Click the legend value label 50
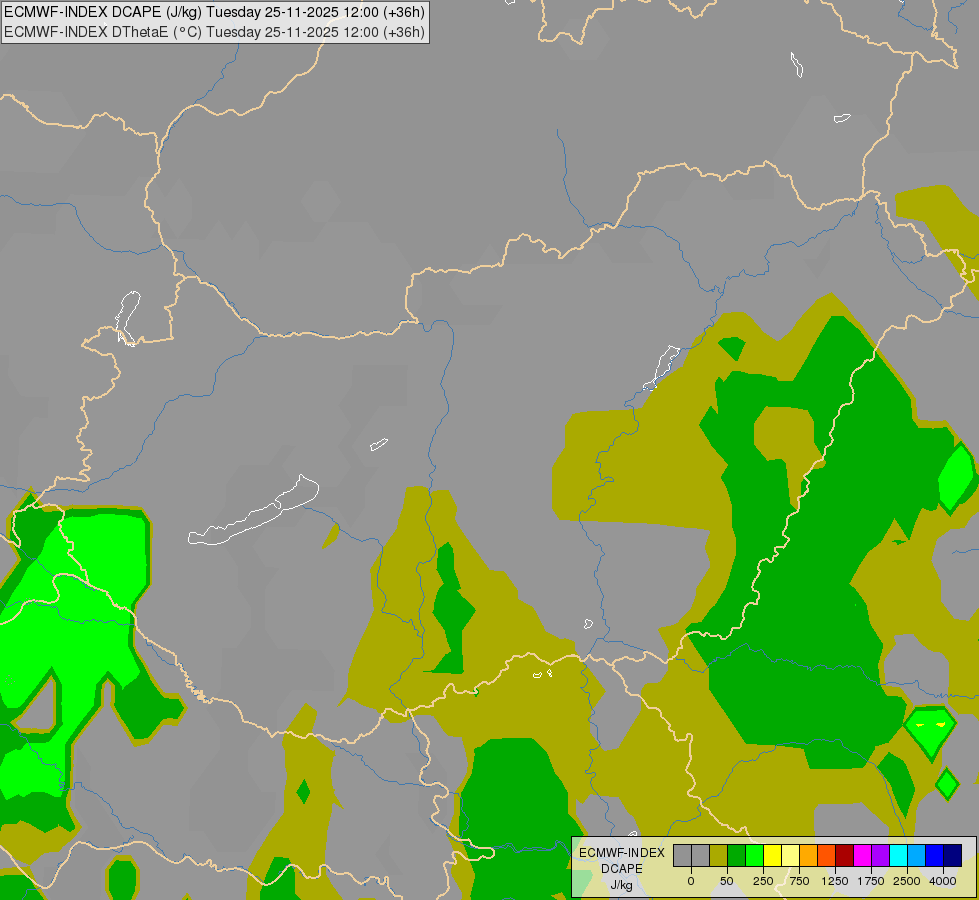The width and height of the screenshot is (979, 900). click(x=727, y=881)
